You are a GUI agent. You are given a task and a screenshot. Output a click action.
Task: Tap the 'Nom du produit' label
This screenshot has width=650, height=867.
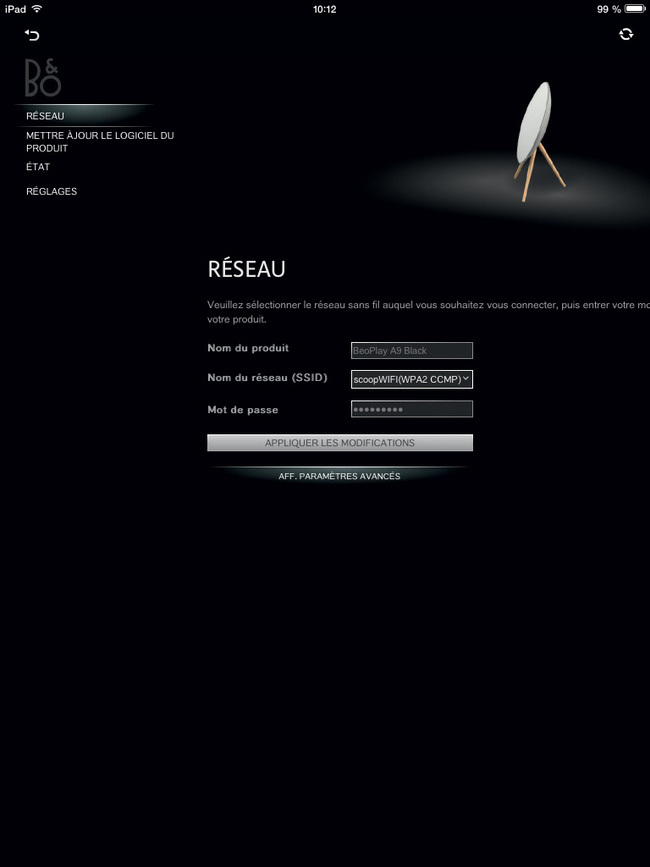(248, 348)
